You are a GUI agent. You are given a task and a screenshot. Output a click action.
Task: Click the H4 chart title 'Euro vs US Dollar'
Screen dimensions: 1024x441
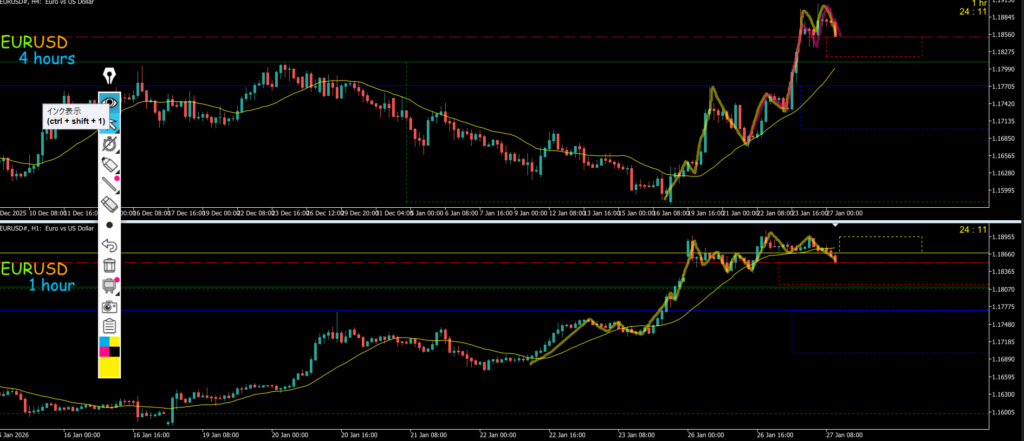[71, 3]
